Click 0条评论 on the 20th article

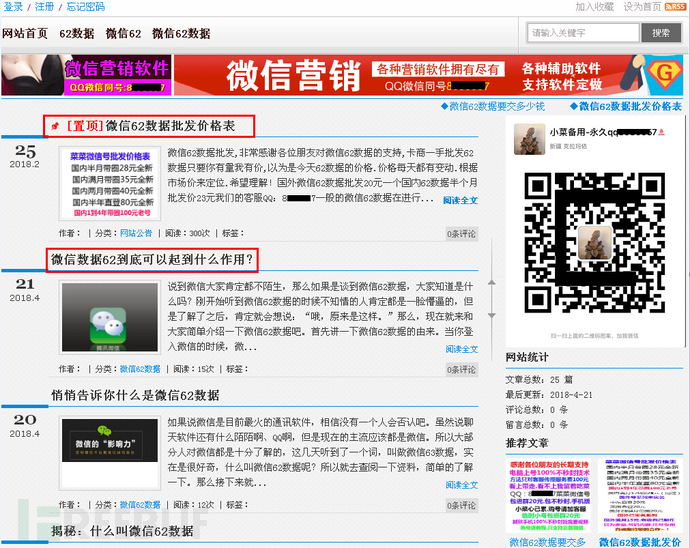461,506
